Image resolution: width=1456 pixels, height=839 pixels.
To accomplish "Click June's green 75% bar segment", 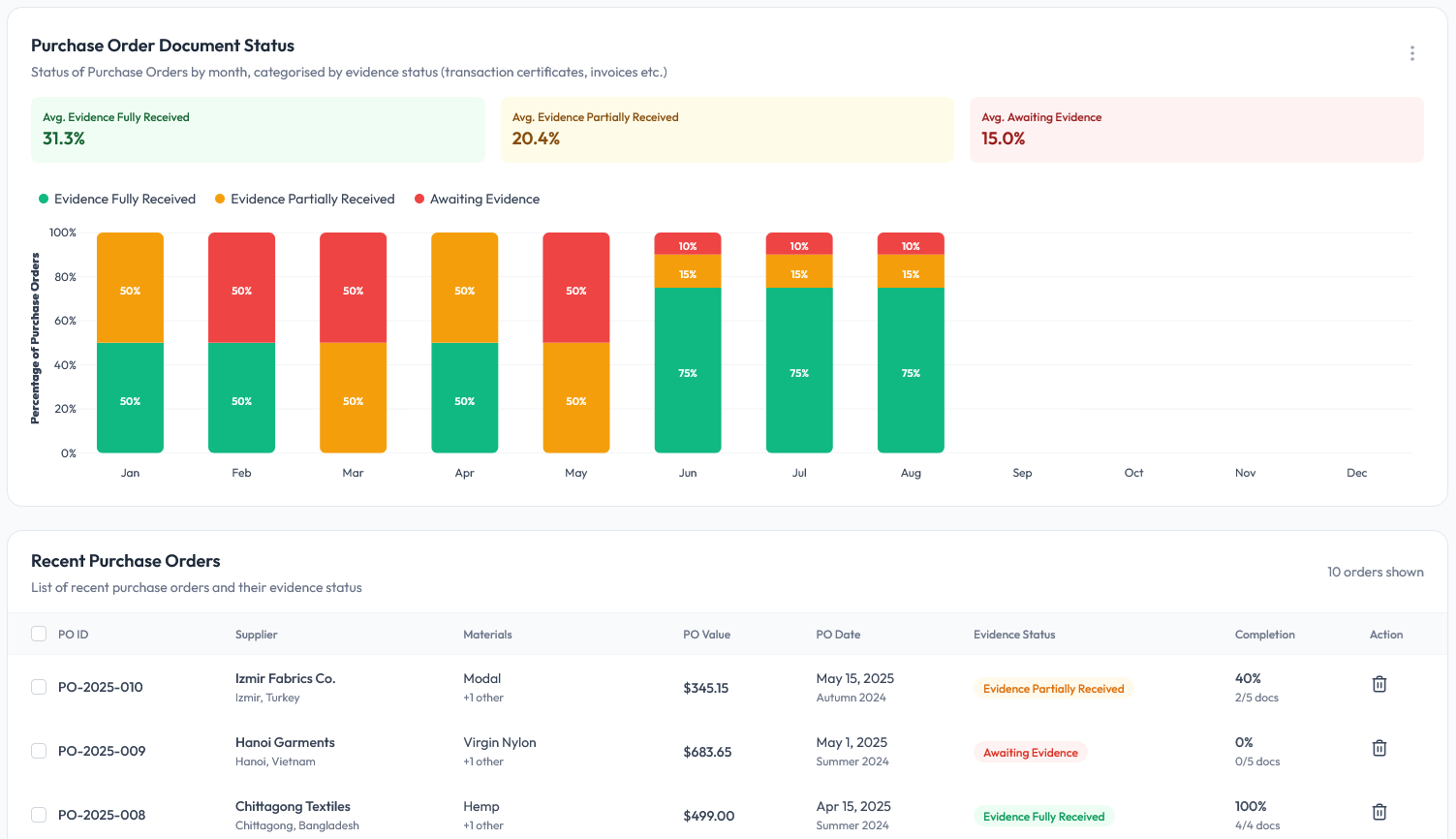I will pos(688,373).
